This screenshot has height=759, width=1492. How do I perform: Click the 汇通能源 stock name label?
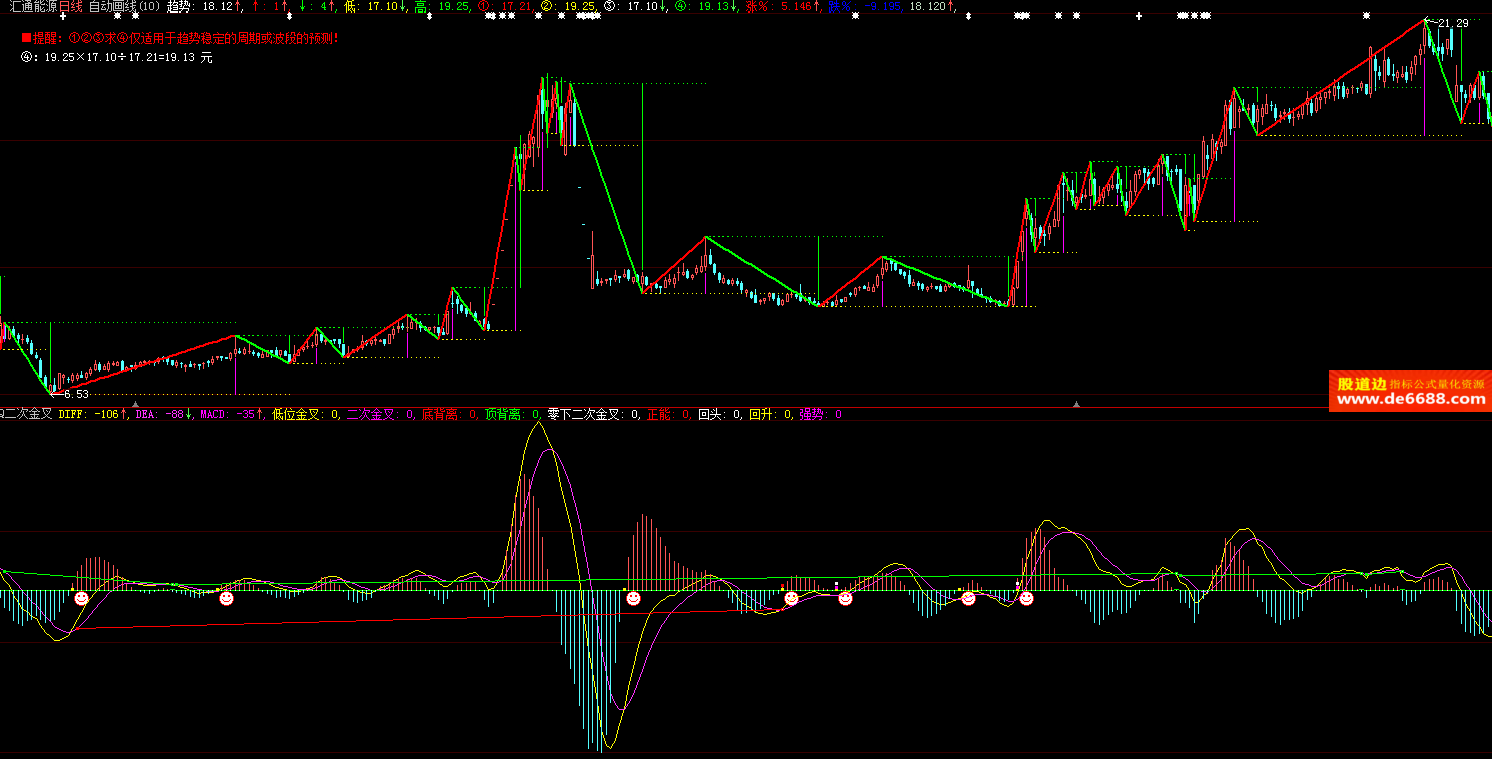(x=33, y=7)
